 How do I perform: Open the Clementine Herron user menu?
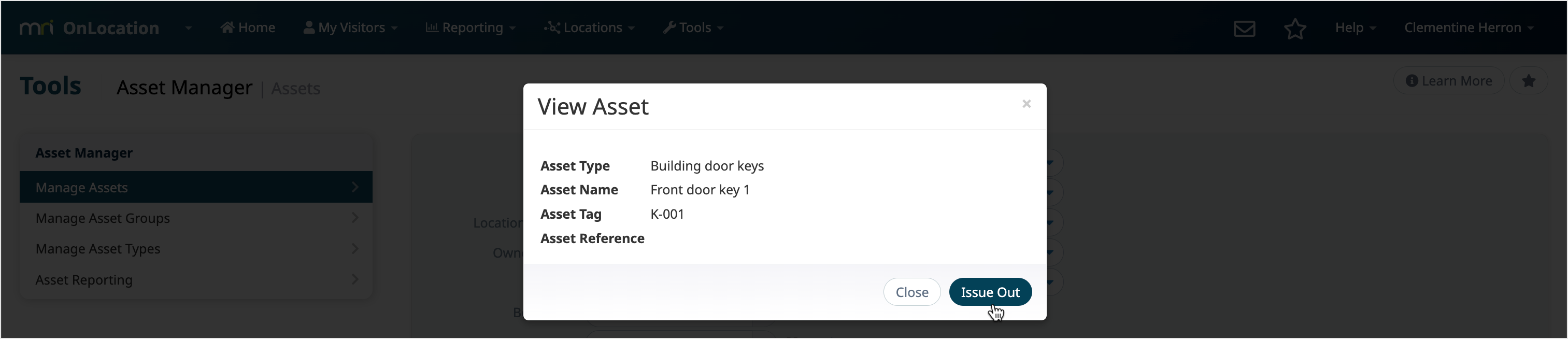[1468, 27]
